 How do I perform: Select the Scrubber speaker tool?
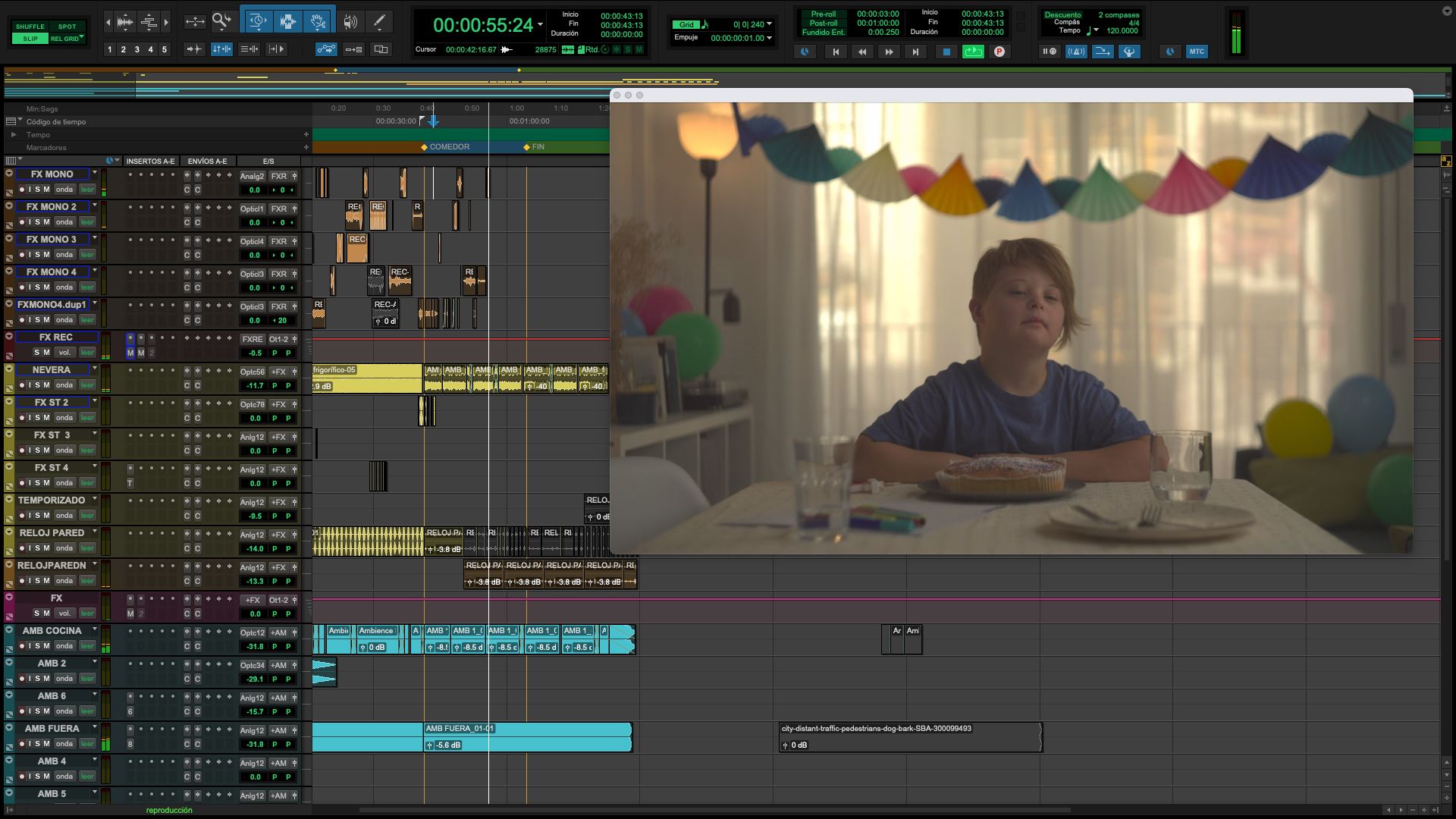click(350, 21)
